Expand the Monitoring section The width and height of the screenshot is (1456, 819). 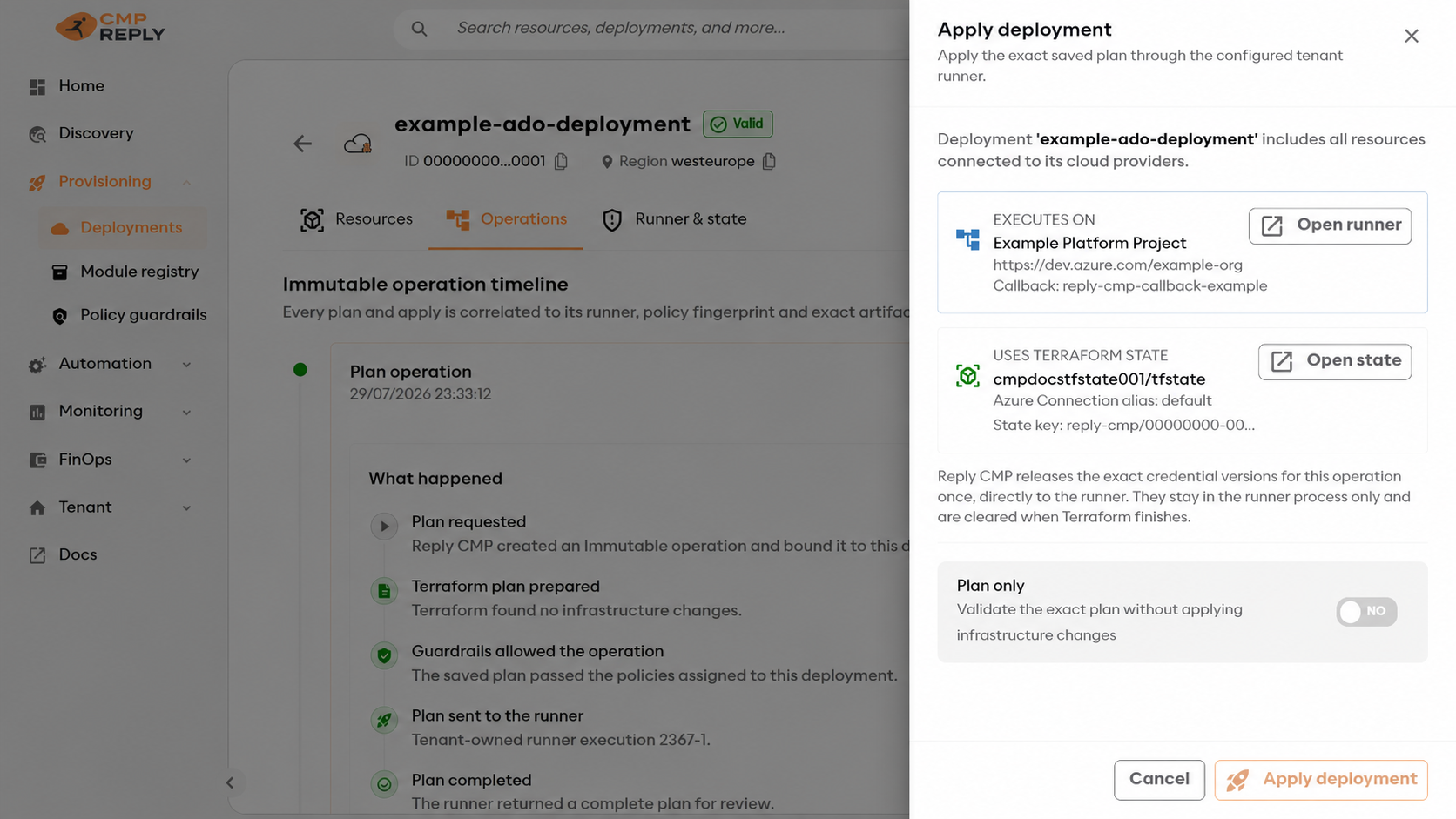(186, 412)
